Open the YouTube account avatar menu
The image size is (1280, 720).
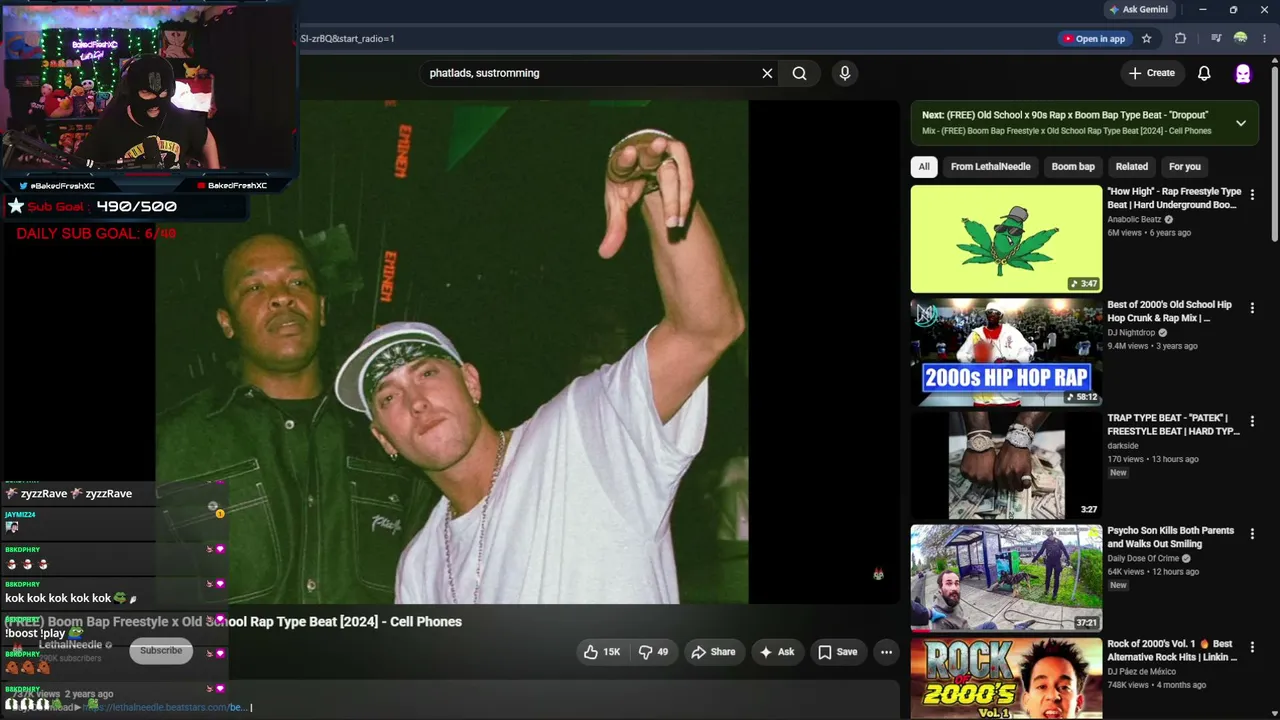pyautogui.click(x=1243, y=73)
